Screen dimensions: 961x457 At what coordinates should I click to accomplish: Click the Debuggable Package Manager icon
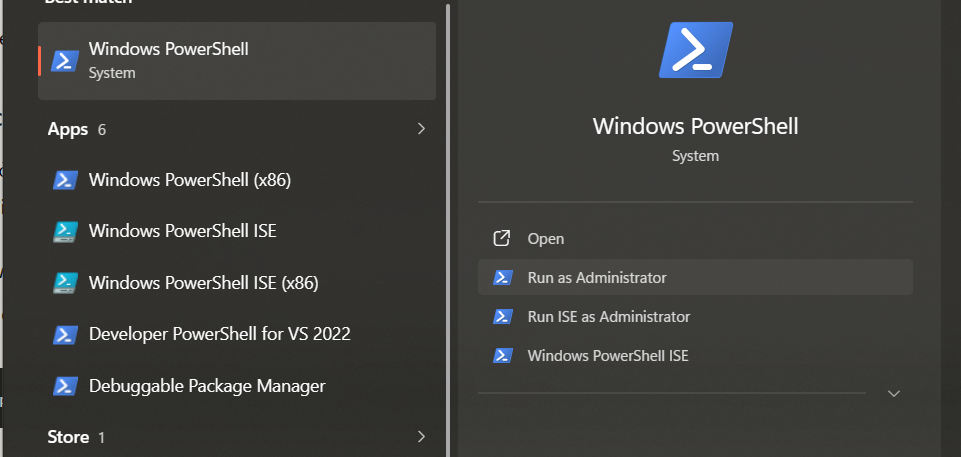click(65, 386)
